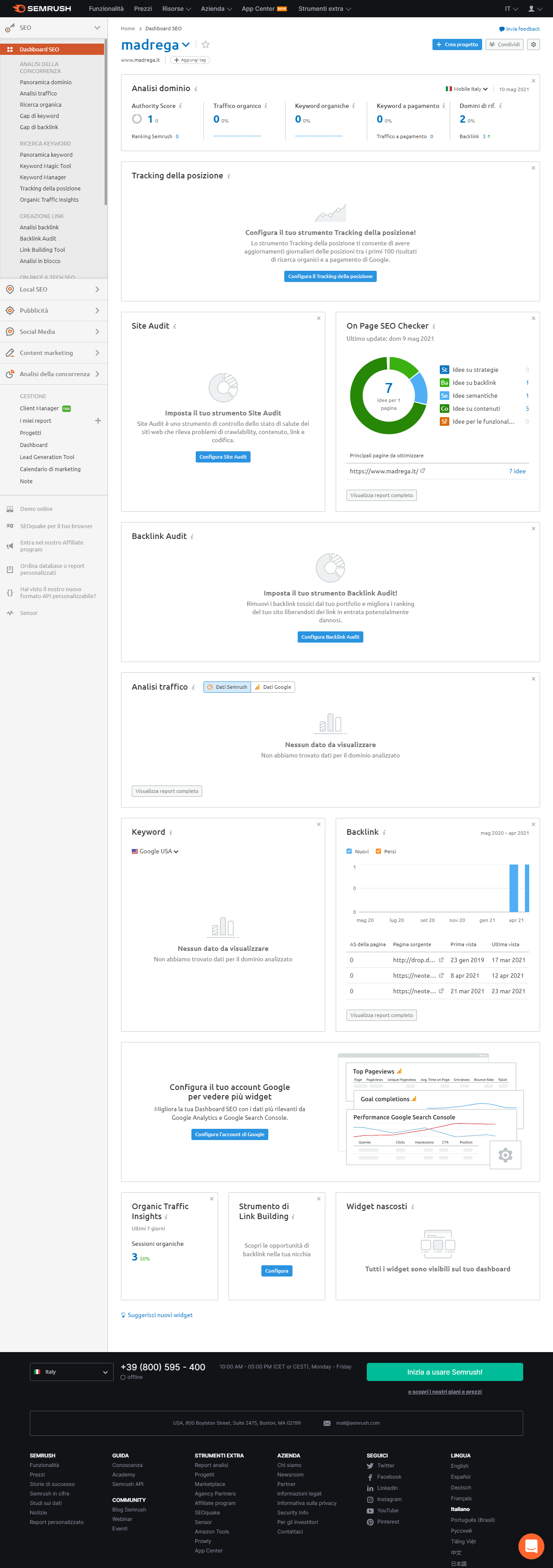
Task: Open external link for drop.d… backlink source
Action: click(441, 960)
